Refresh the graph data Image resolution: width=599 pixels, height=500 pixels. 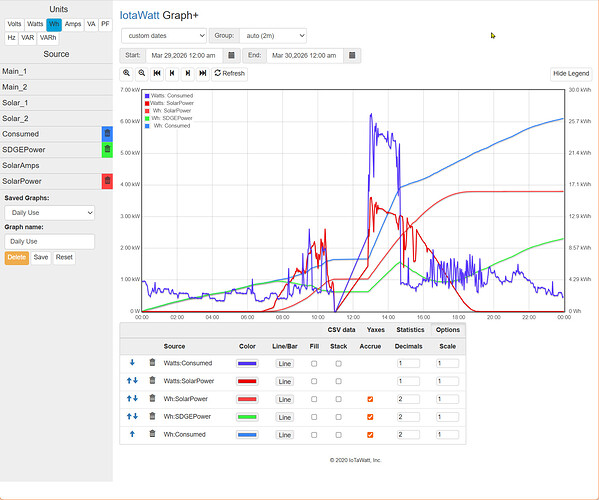(230, 73)
